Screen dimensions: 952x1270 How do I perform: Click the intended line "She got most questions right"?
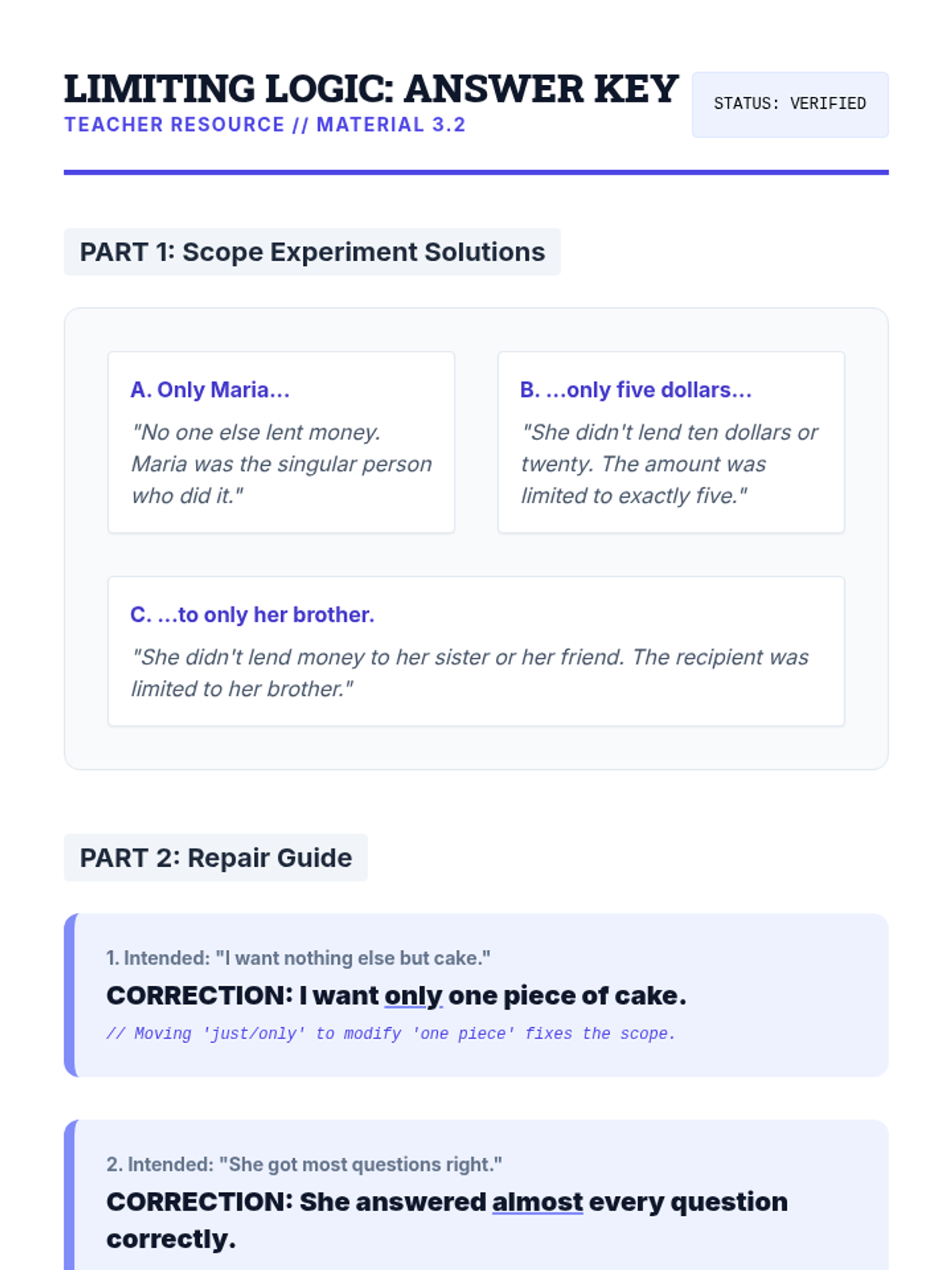[x=304, y=1164]
